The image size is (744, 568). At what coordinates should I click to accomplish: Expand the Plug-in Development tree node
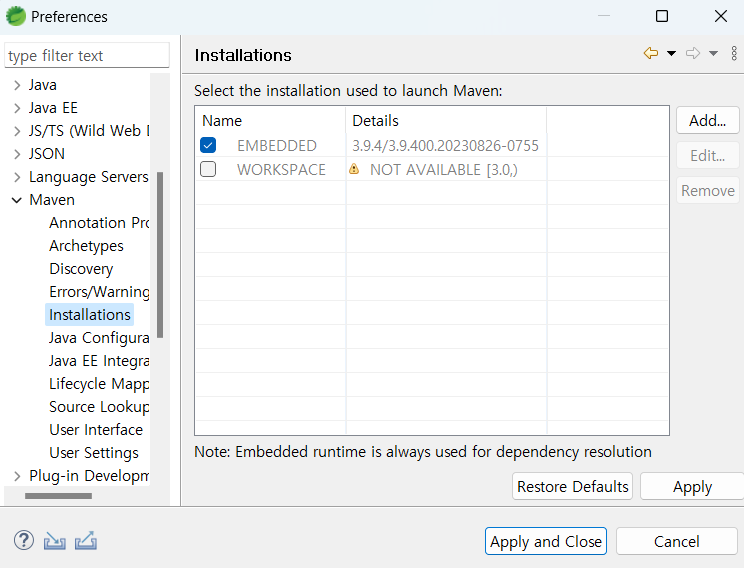click(x=17, y=476)
